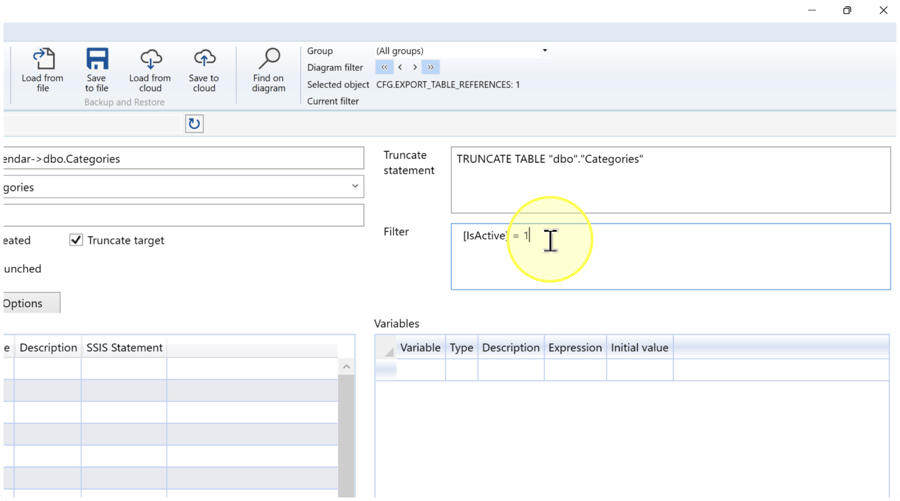Image resolution: width=900 pixels, height=501 pixels.
Task: Click the Description column header in left grid
Action: [48, 347]
